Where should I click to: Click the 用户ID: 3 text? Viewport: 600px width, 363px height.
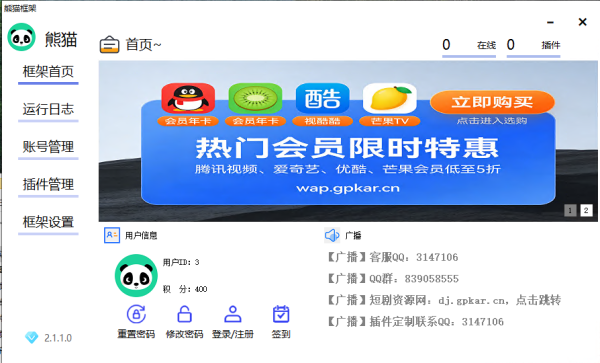[181, 262]
